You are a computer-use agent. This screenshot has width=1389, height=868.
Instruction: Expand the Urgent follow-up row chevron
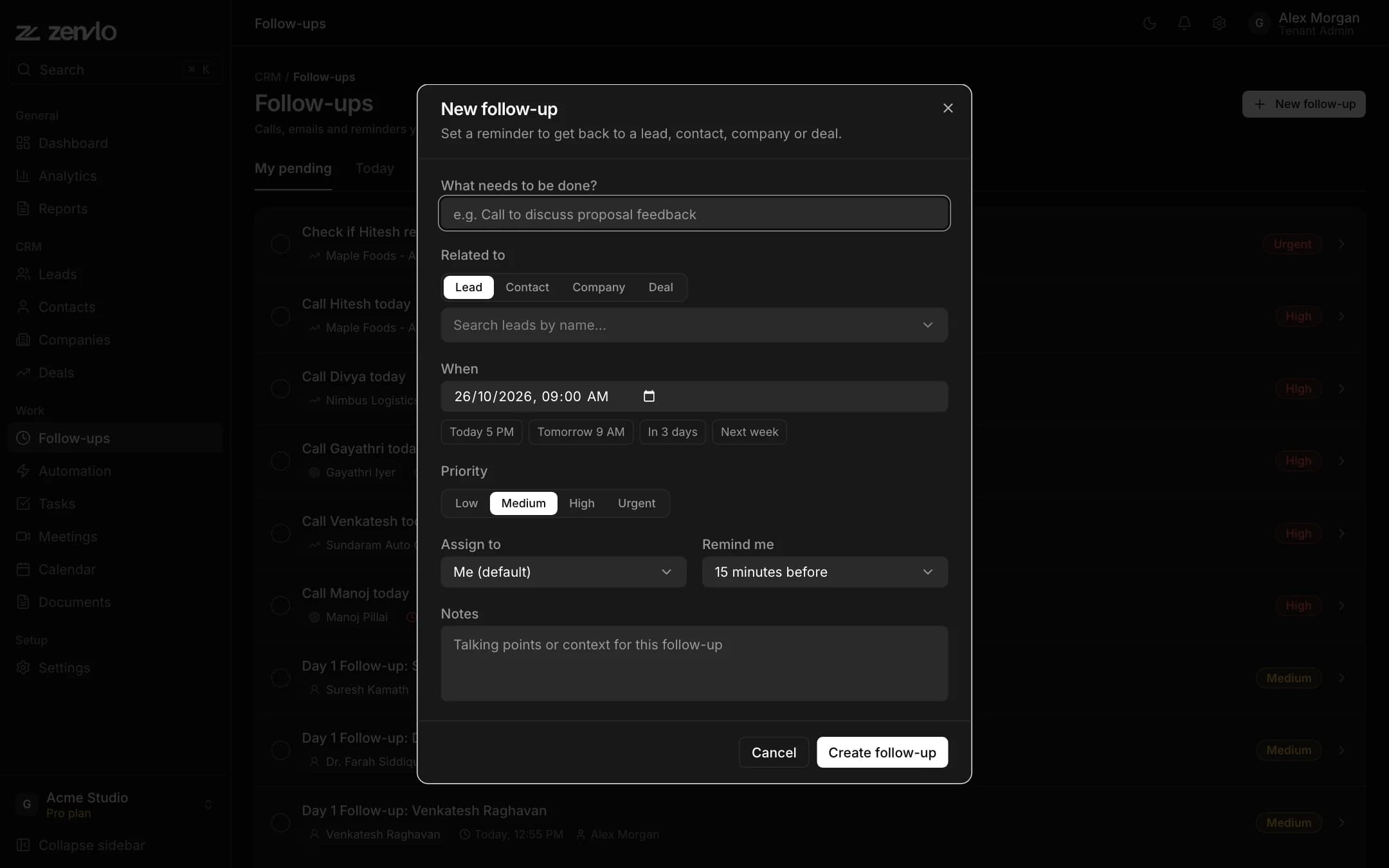(1341, 244)
